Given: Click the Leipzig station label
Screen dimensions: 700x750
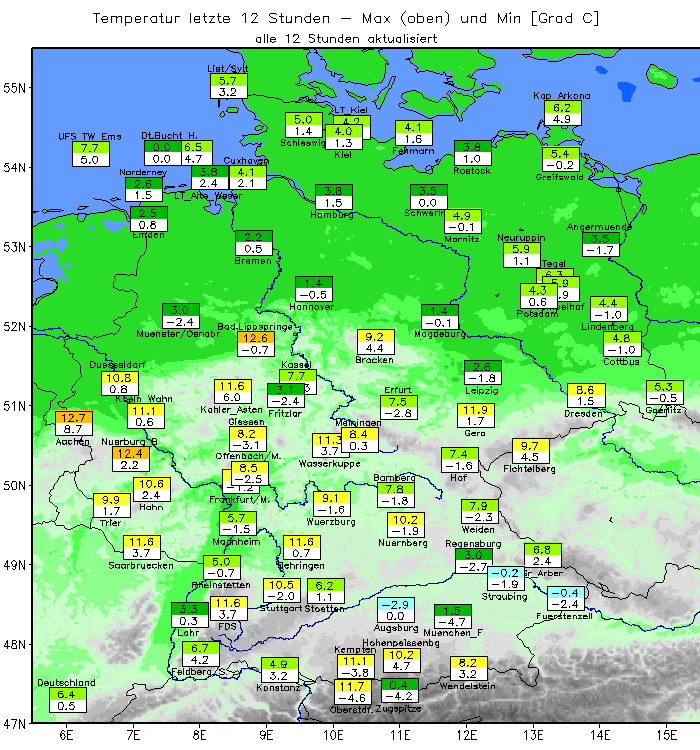Looking at the screenshot, I should pos(482,390).
